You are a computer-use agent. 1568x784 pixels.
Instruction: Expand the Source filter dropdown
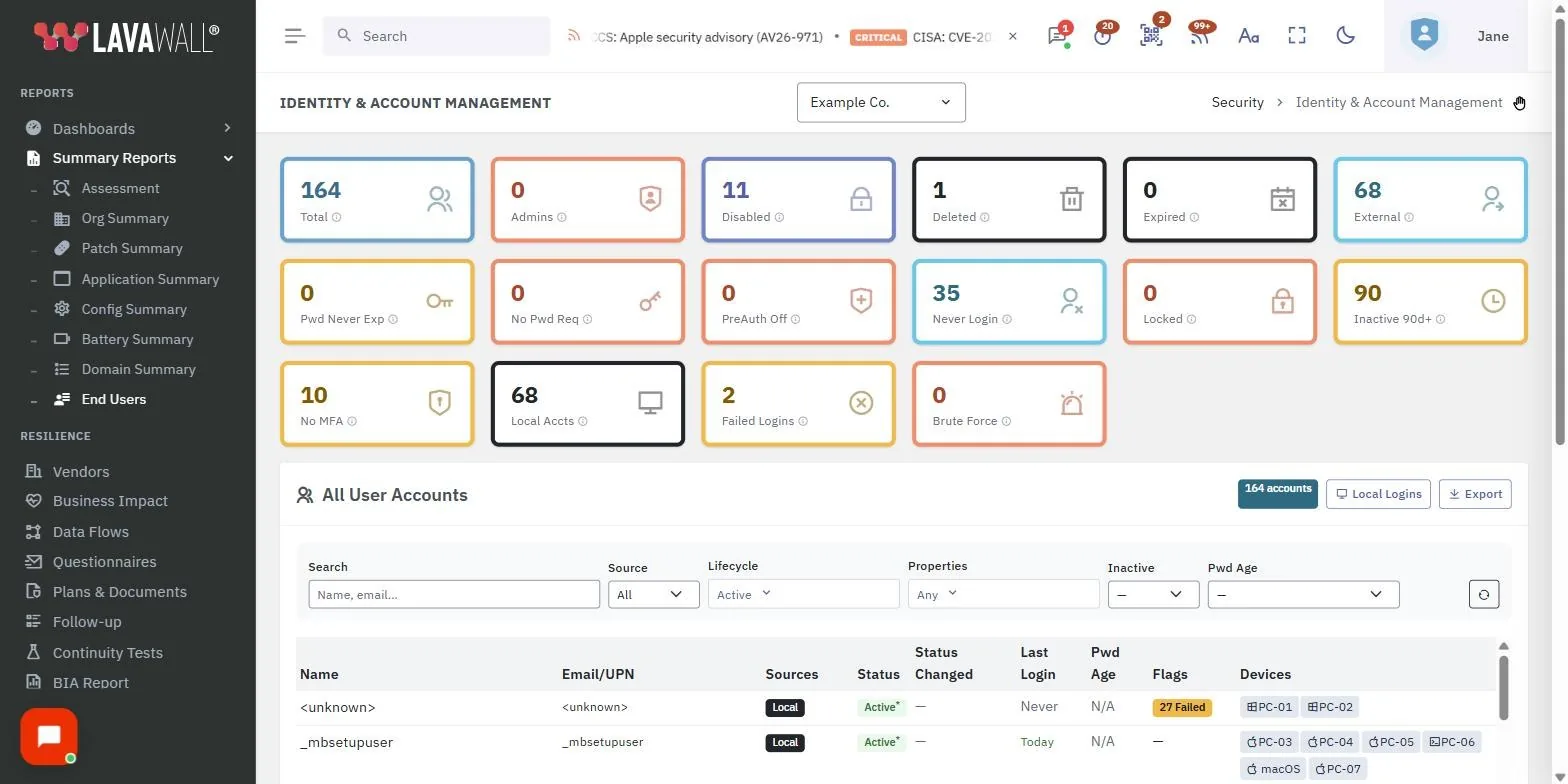point(654,594)
